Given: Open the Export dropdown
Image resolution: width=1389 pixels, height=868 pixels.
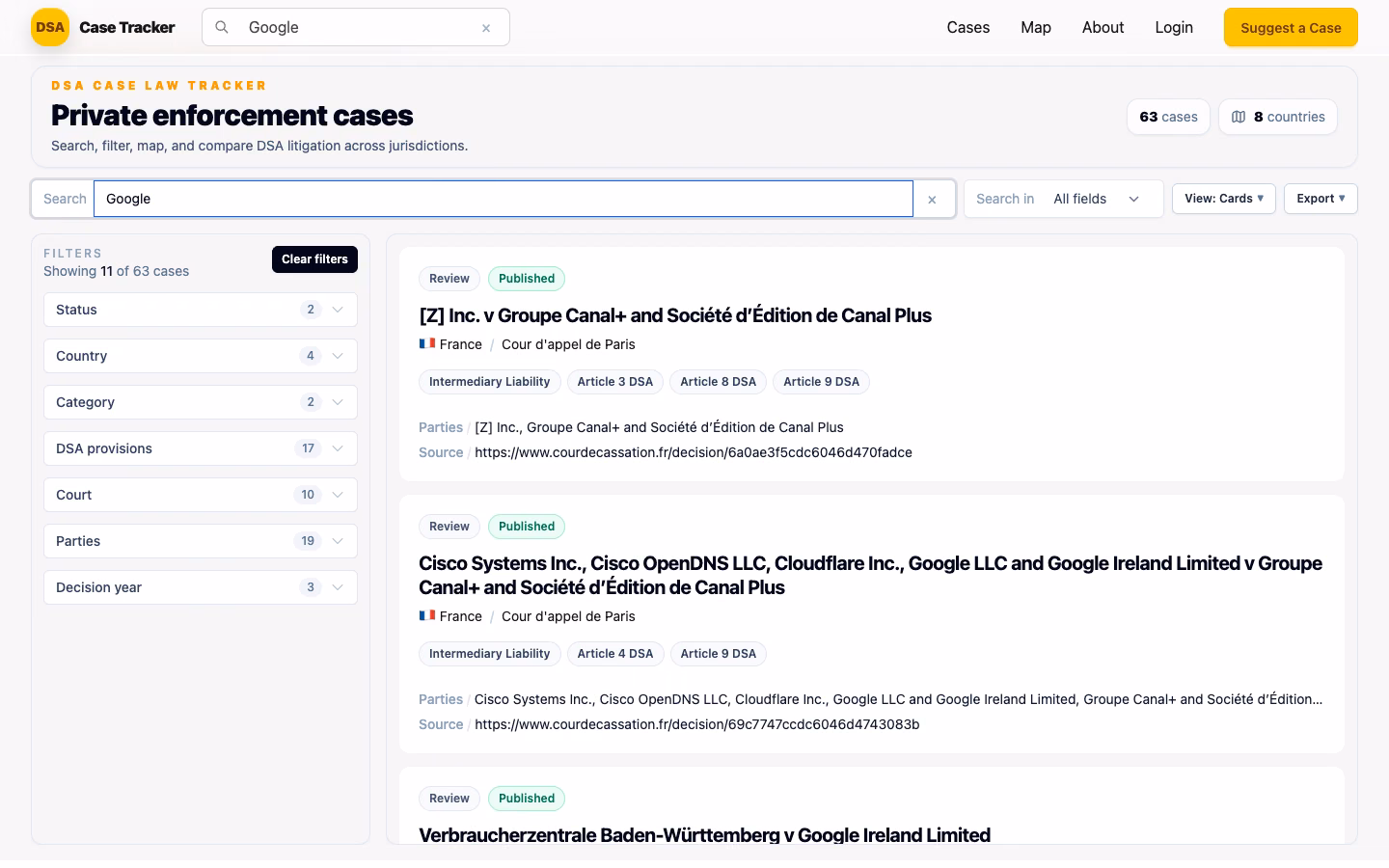Looking at the screenshot, I should [x=1321, y=199].
